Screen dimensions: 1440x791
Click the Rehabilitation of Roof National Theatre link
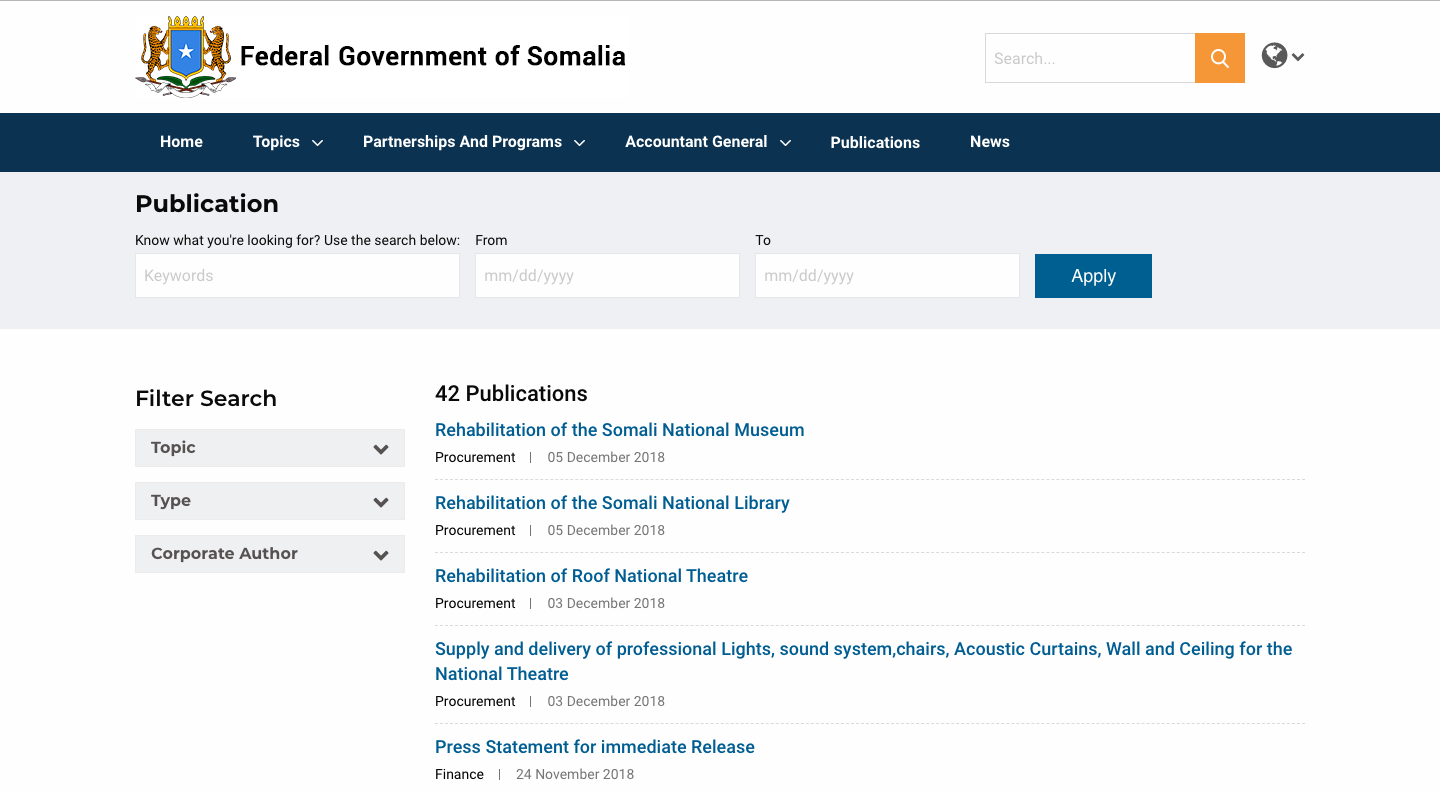(x=591, y=576)
